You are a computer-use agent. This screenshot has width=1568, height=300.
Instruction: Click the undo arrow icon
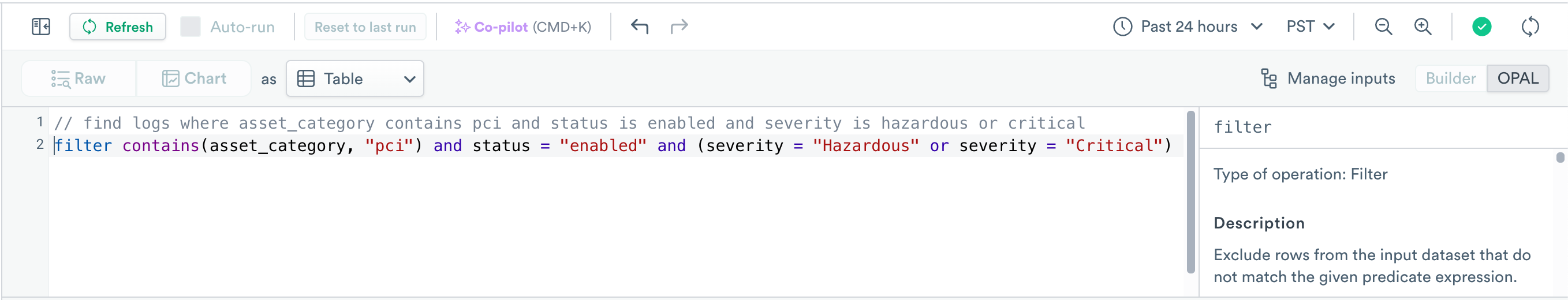tap(640, 26)
